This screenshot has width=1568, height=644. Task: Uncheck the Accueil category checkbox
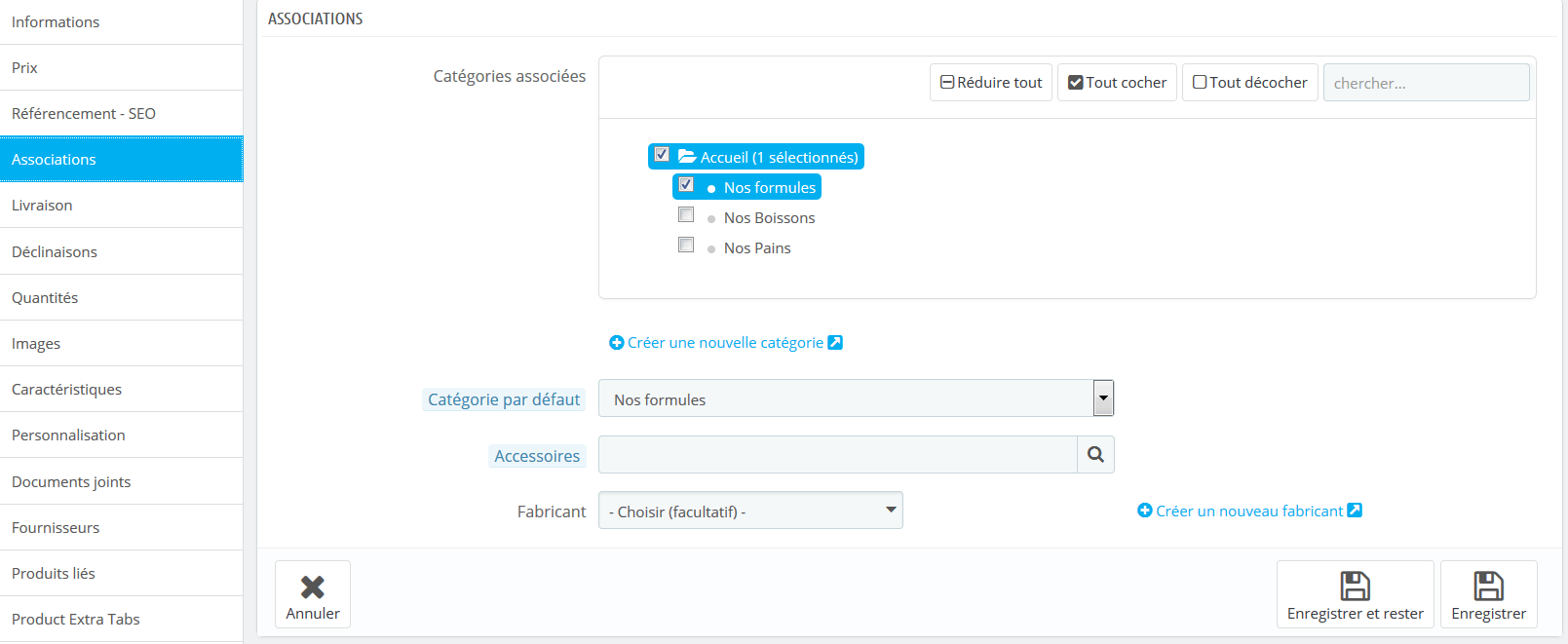point(662,154)
